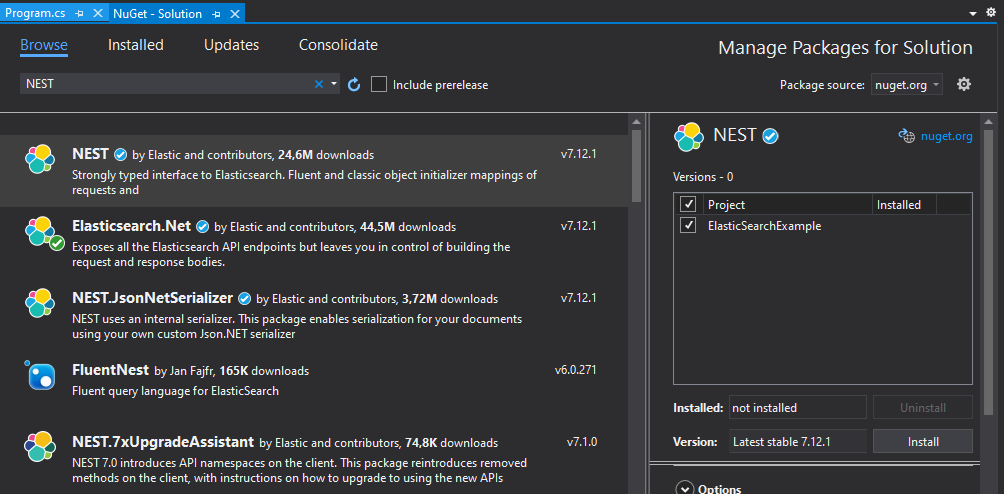Click the Installed not installed field
This screenshot has height=494, width=1004.
pos(797,408)
